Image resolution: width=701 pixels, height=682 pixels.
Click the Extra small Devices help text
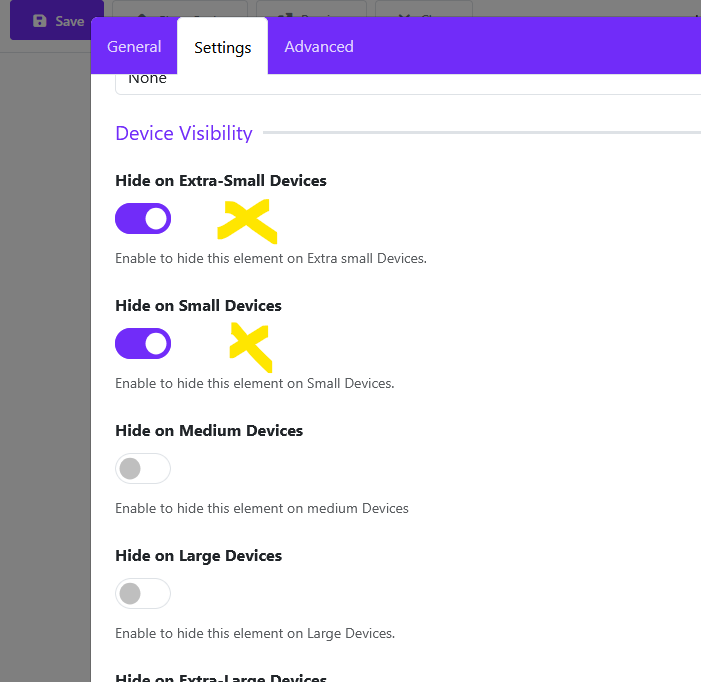(x=271, y=258)
